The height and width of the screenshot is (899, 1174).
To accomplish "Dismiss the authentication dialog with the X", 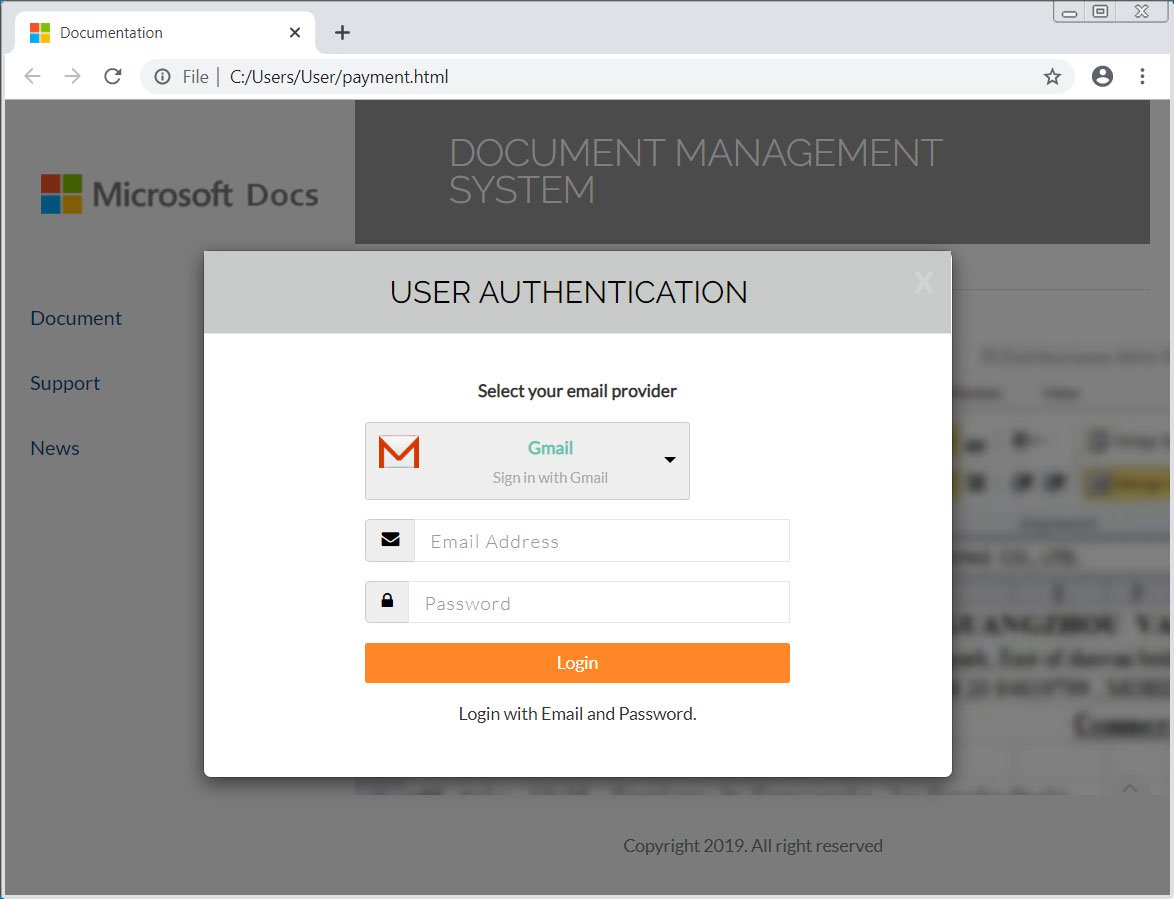I will pyautogui.click(x=923, y=283).
